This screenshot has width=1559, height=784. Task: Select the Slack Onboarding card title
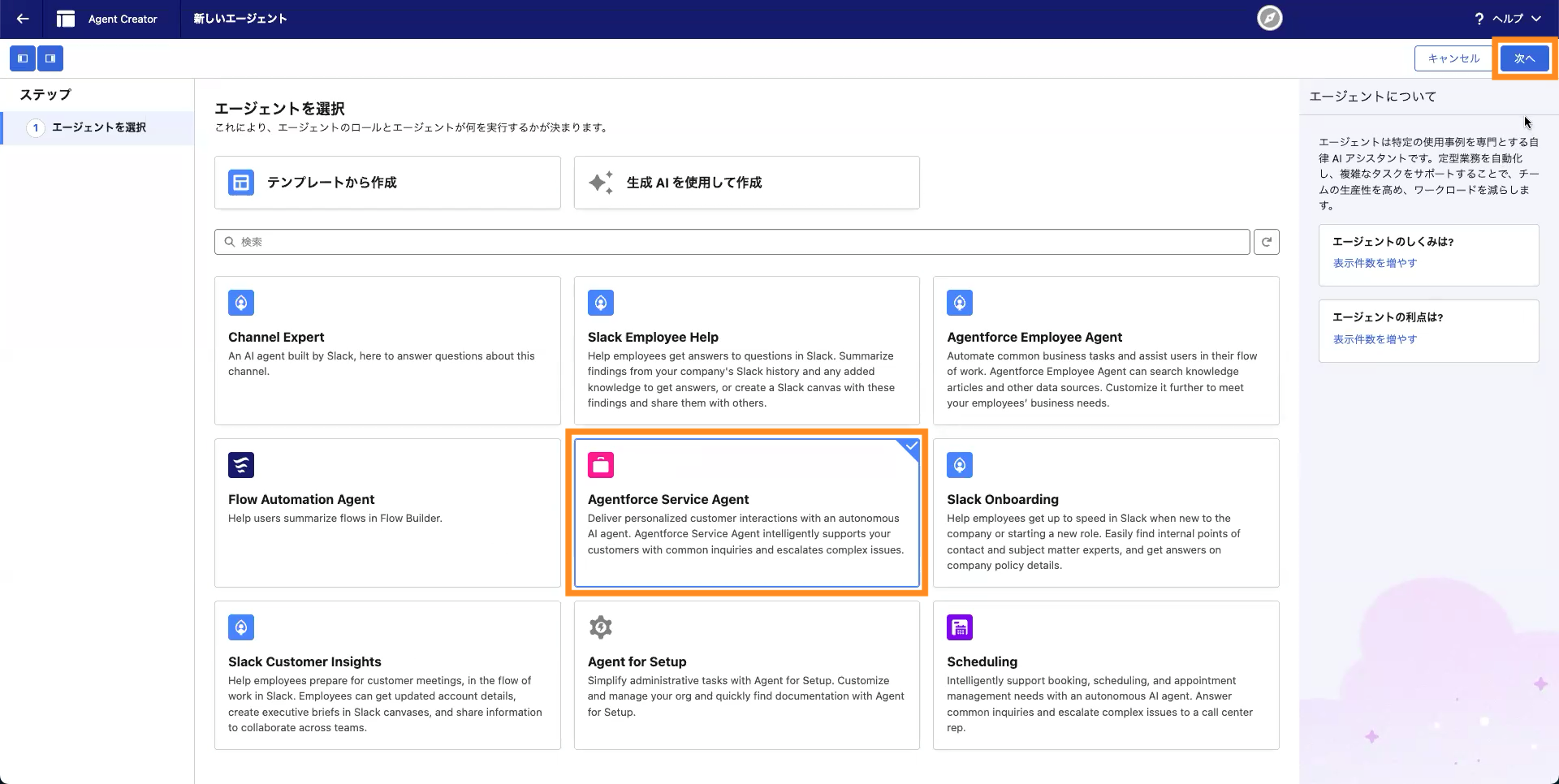pos(1003,499)
